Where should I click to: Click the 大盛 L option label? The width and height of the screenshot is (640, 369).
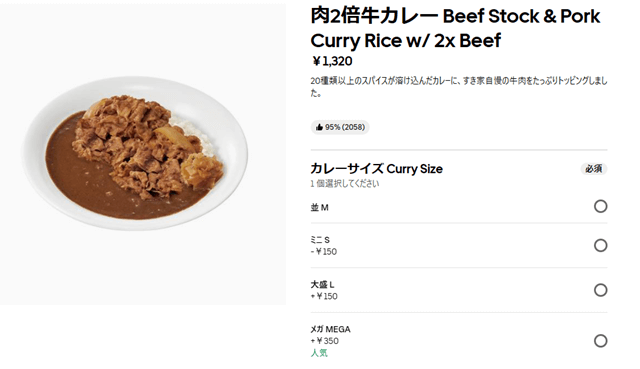(x=322, y=285)
